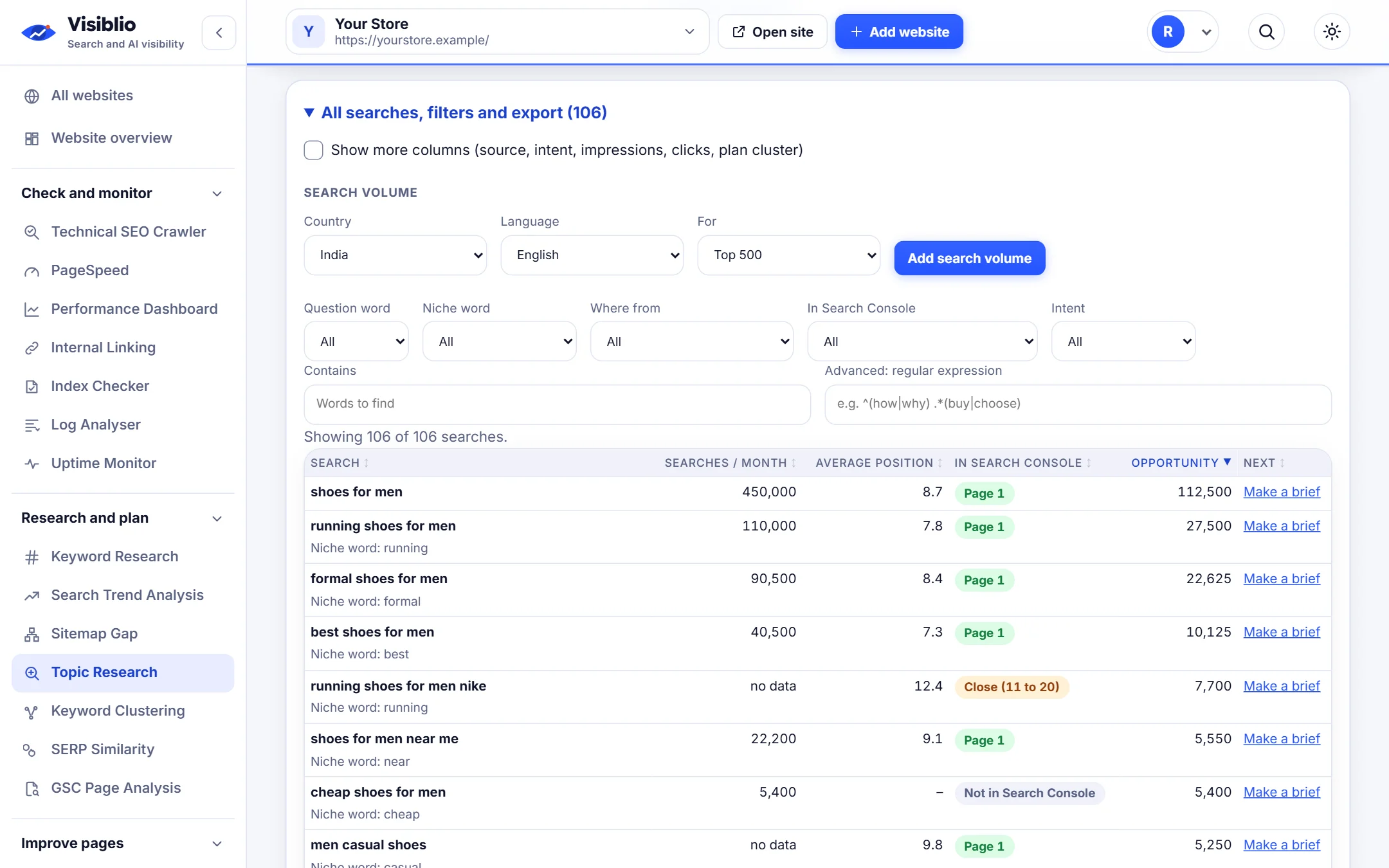
Task: Open the Your Store website selector
Action: click(x=497, y=32)
